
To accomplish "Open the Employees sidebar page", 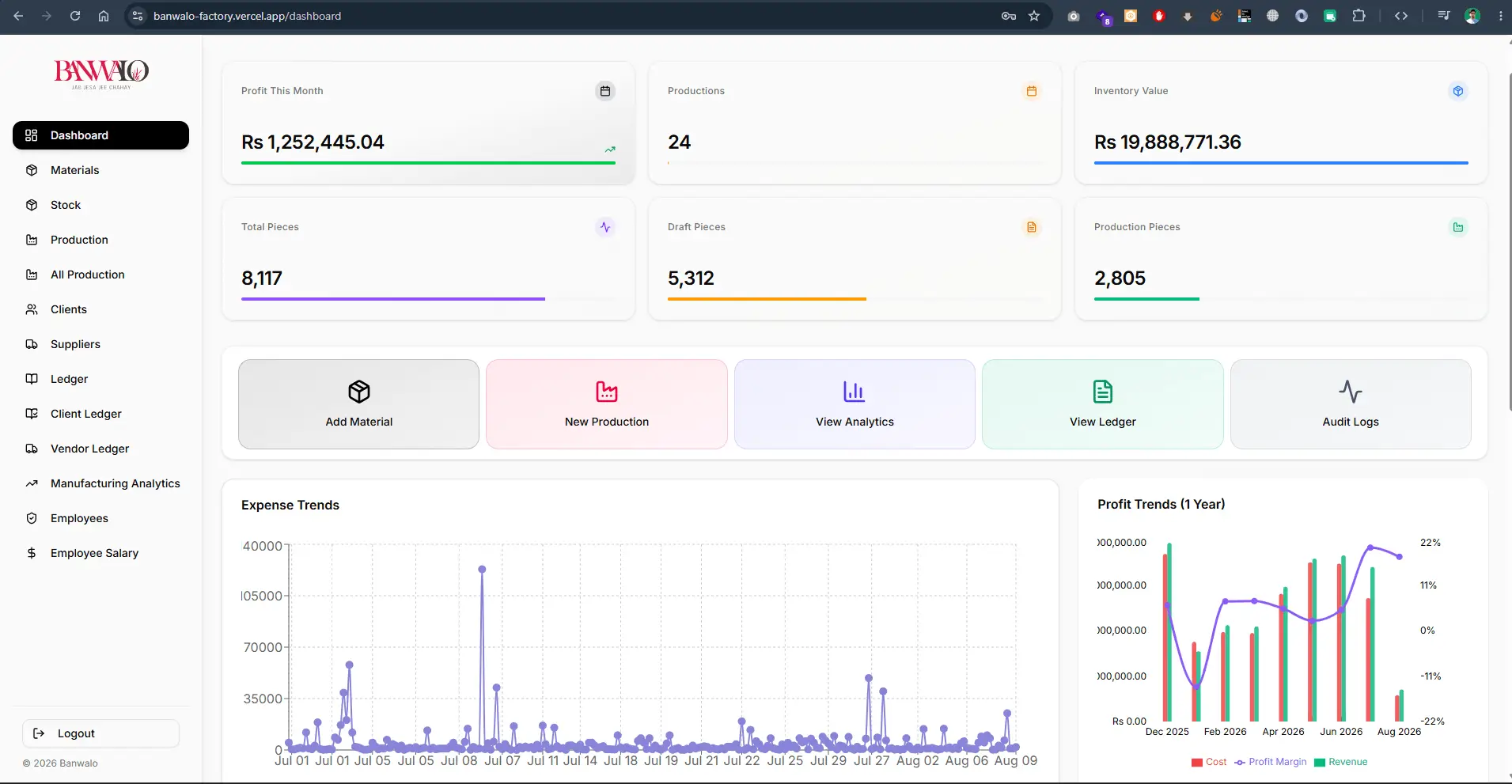I will click(x=100, y=518).
